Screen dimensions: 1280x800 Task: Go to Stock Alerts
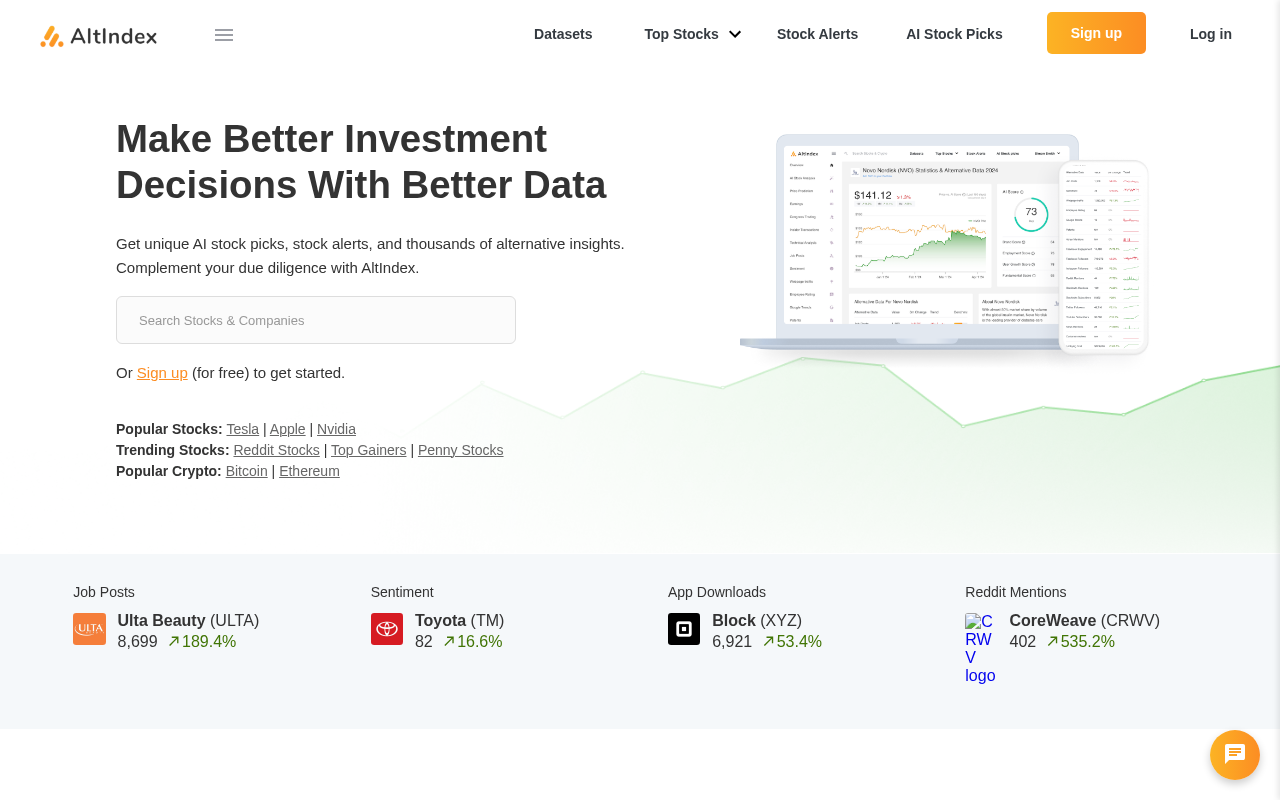coord(817,33)
